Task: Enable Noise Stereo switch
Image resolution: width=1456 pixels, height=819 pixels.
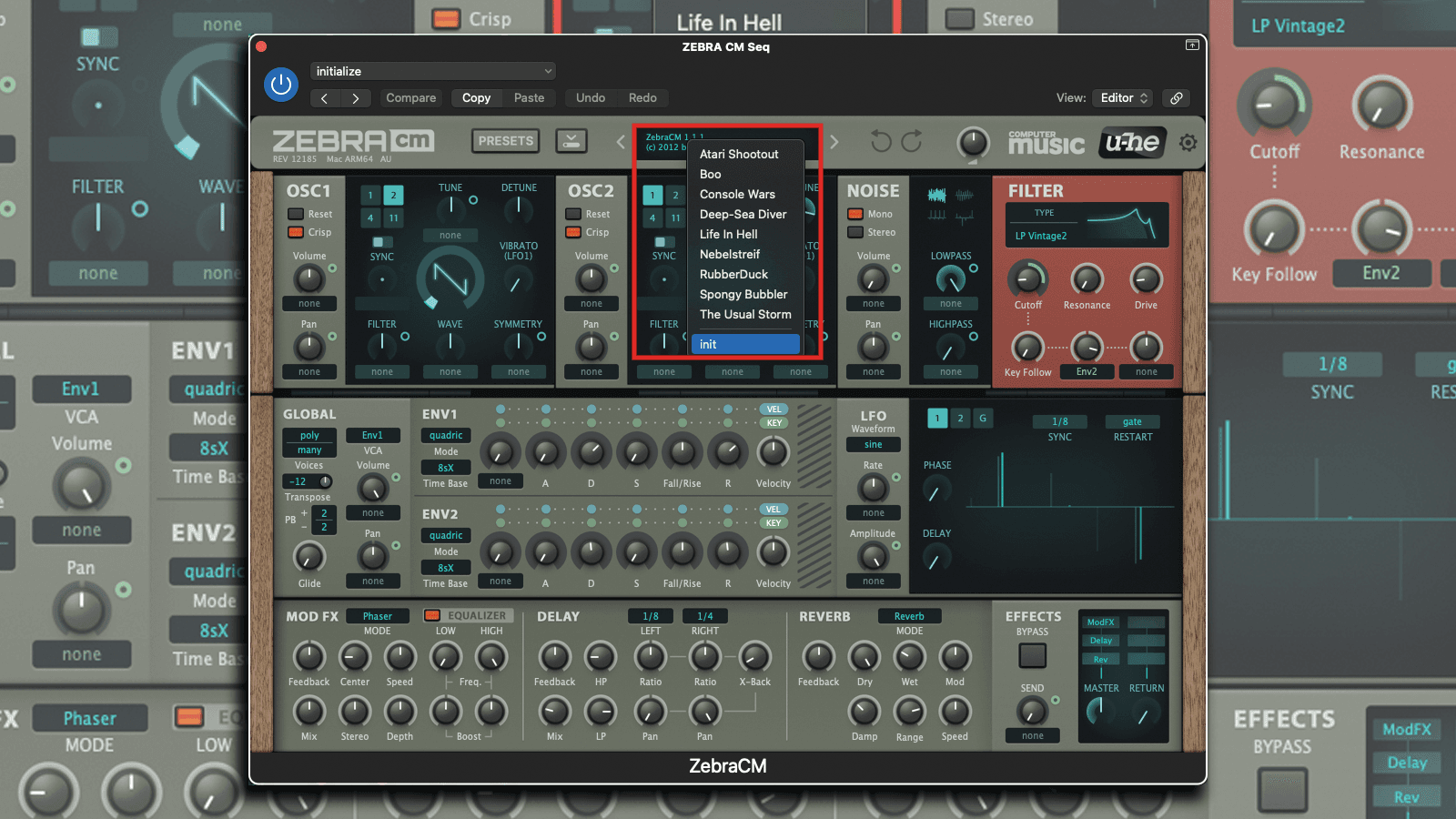Action: pos(855,232)
